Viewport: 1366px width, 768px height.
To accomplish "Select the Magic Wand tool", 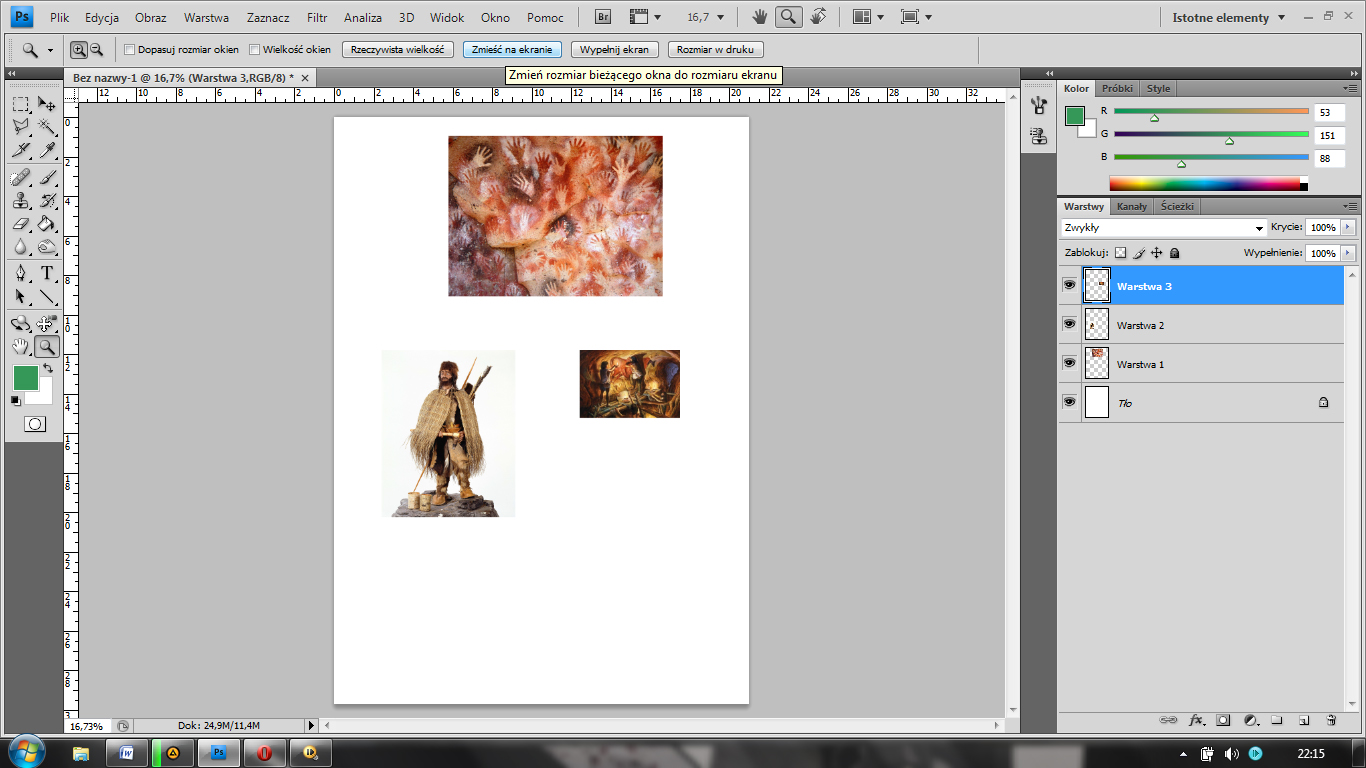I will pyautogui.click(x=47, y=127).
